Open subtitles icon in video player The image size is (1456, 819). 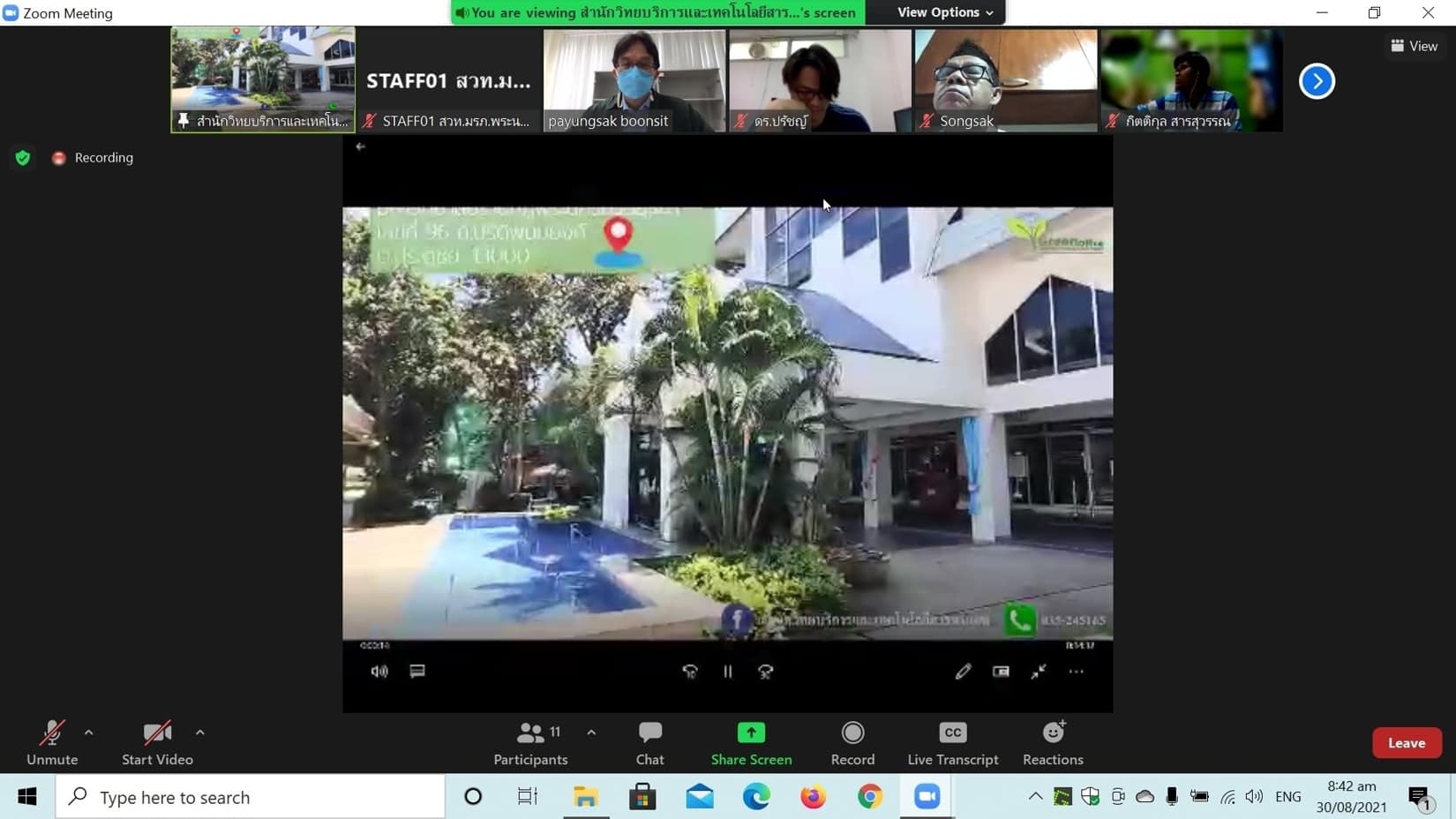[417, 672]
